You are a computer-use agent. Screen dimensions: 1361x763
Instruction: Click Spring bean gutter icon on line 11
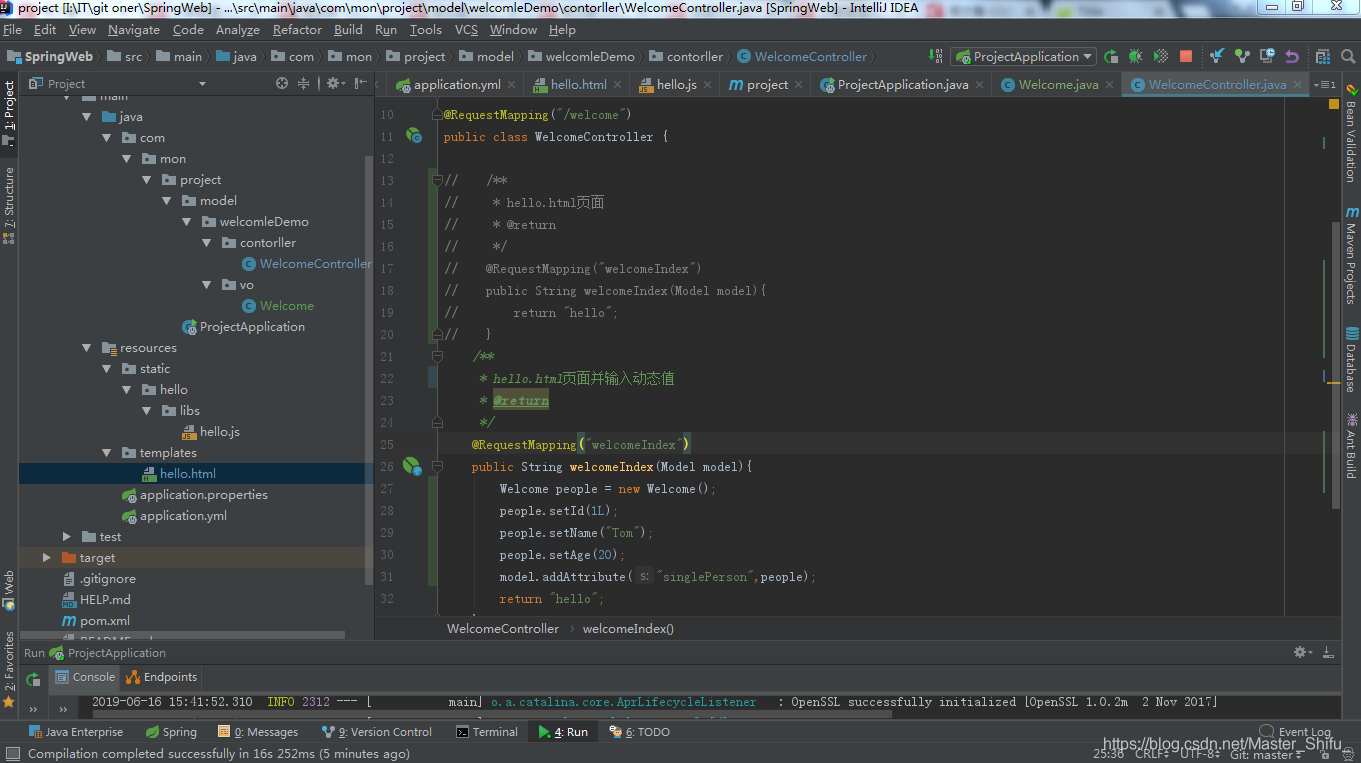coord(413,135)
